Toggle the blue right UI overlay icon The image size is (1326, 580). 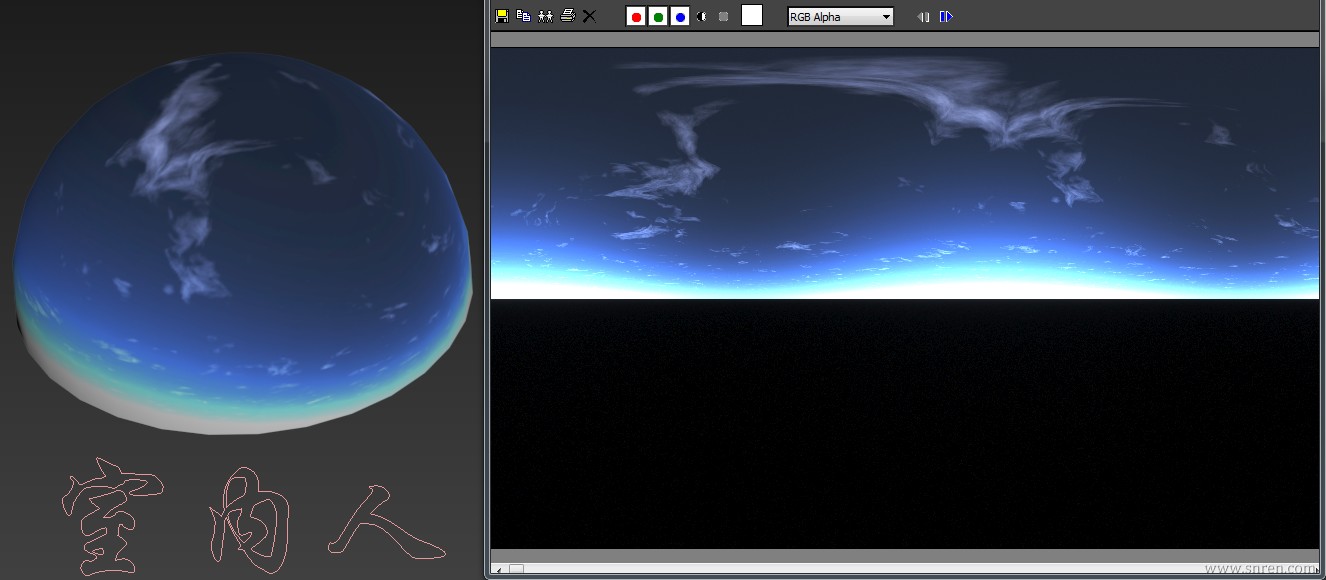[946, 17]
